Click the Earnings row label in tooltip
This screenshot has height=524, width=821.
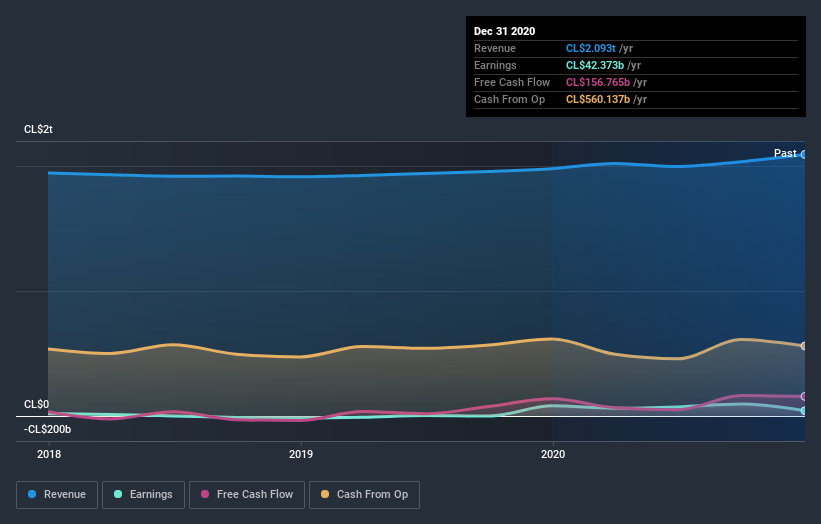click(495, 65)
